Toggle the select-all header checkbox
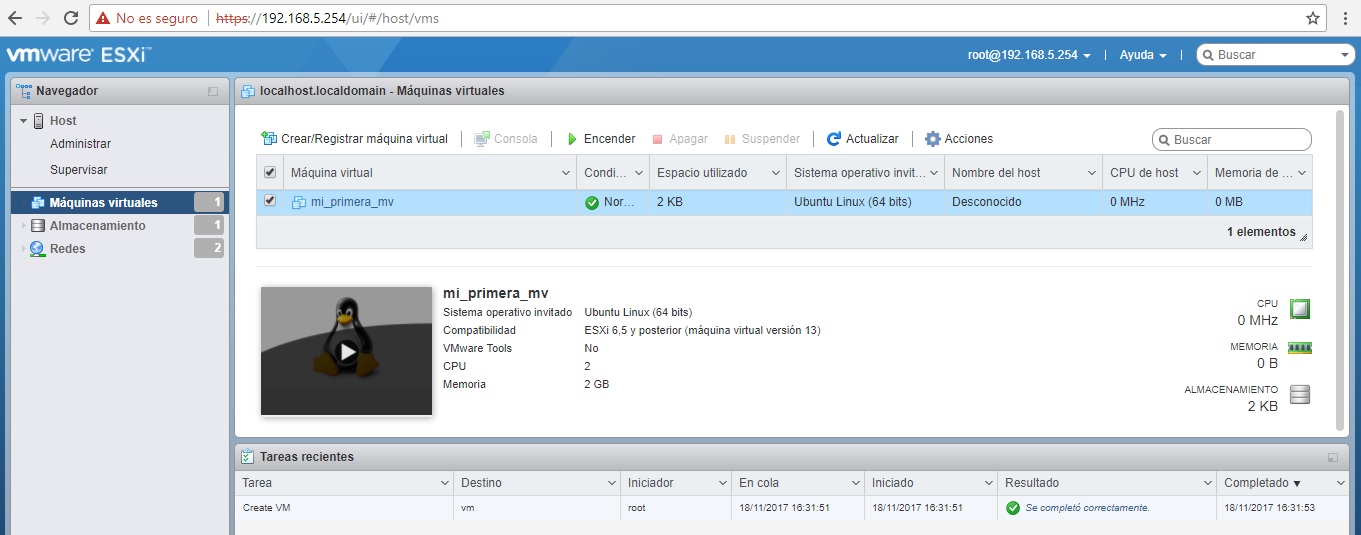The width and height of the screenshot is (1361, 535). click(x=270, y=173)
